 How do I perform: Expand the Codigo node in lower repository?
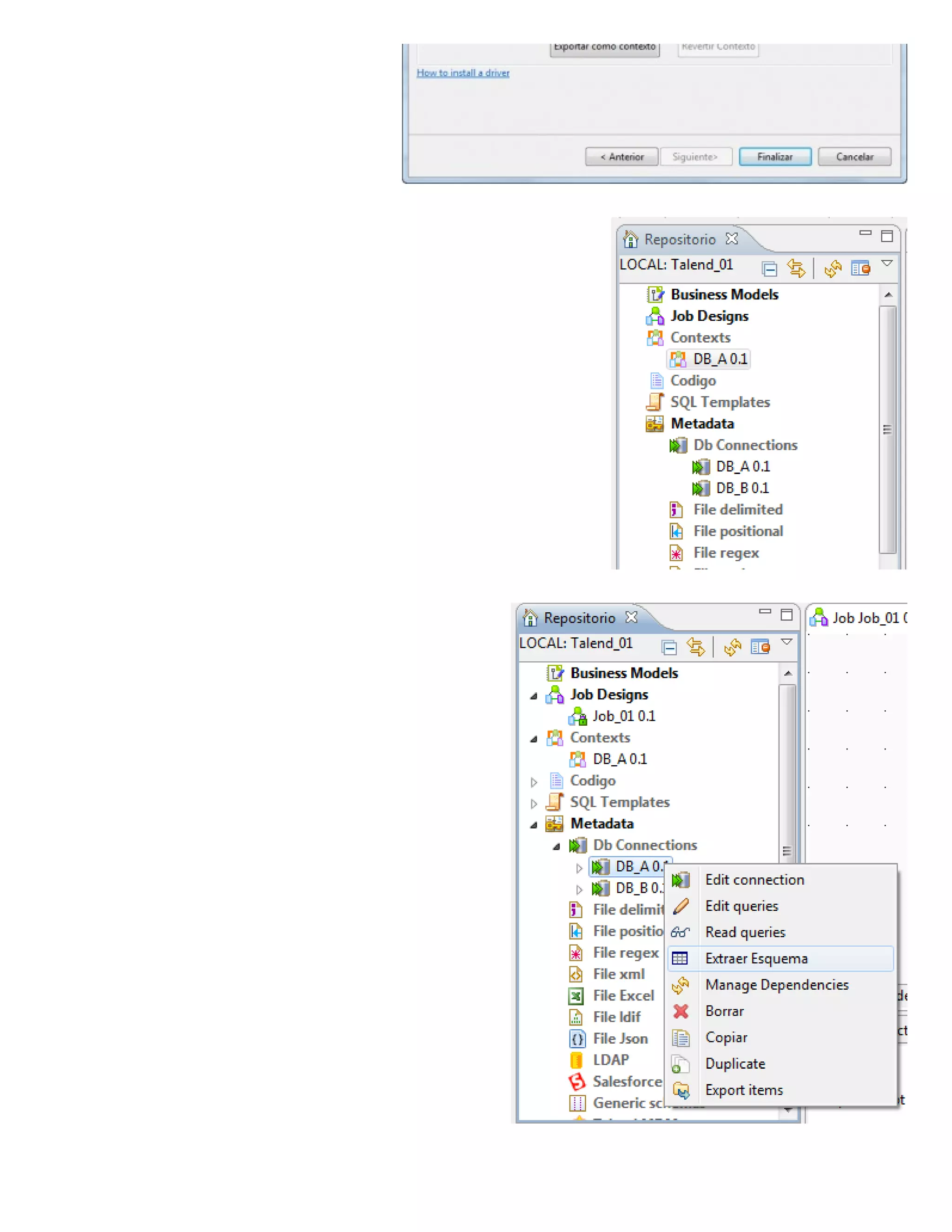pos(534,782)
